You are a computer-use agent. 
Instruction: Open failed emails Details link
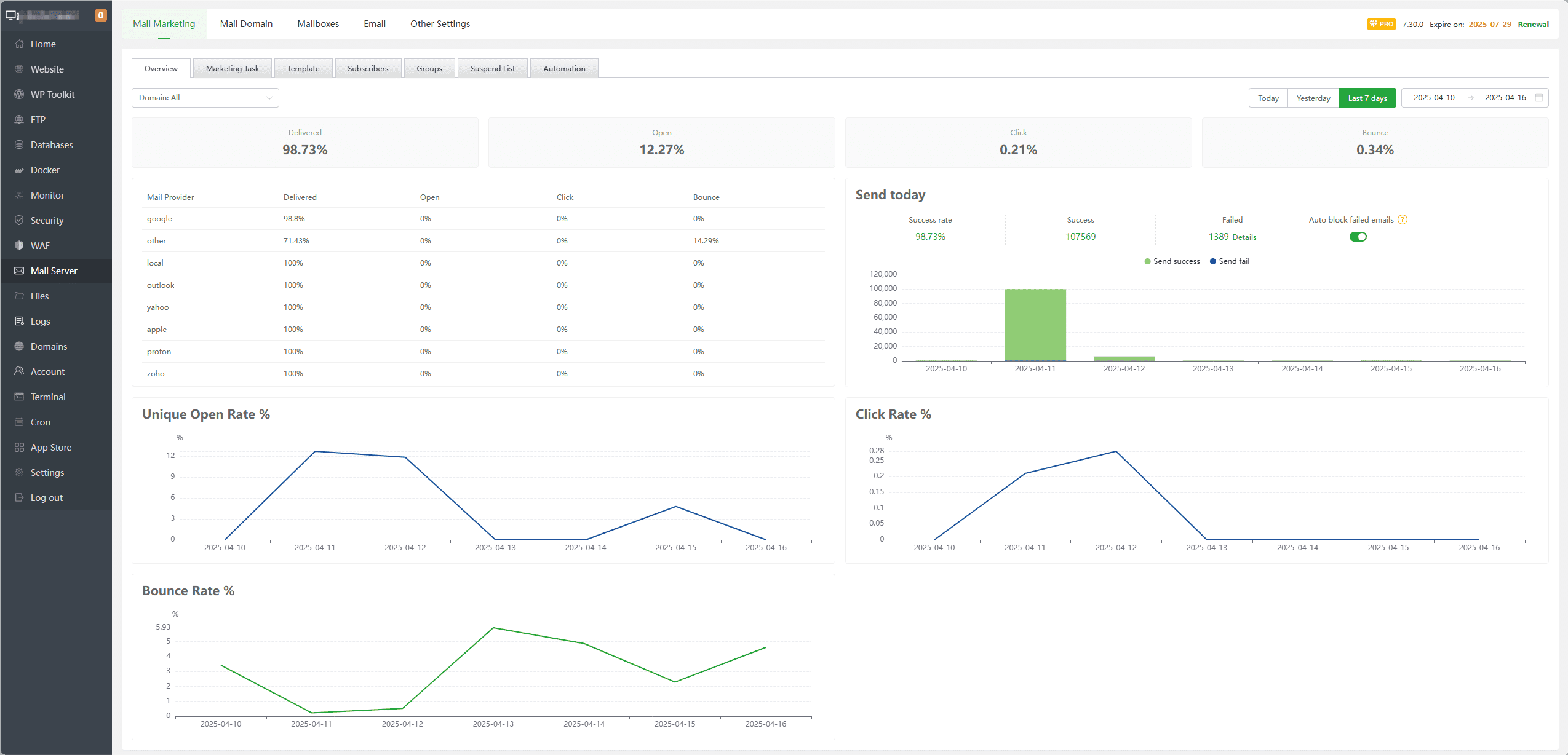click(x=1244, y=237)
